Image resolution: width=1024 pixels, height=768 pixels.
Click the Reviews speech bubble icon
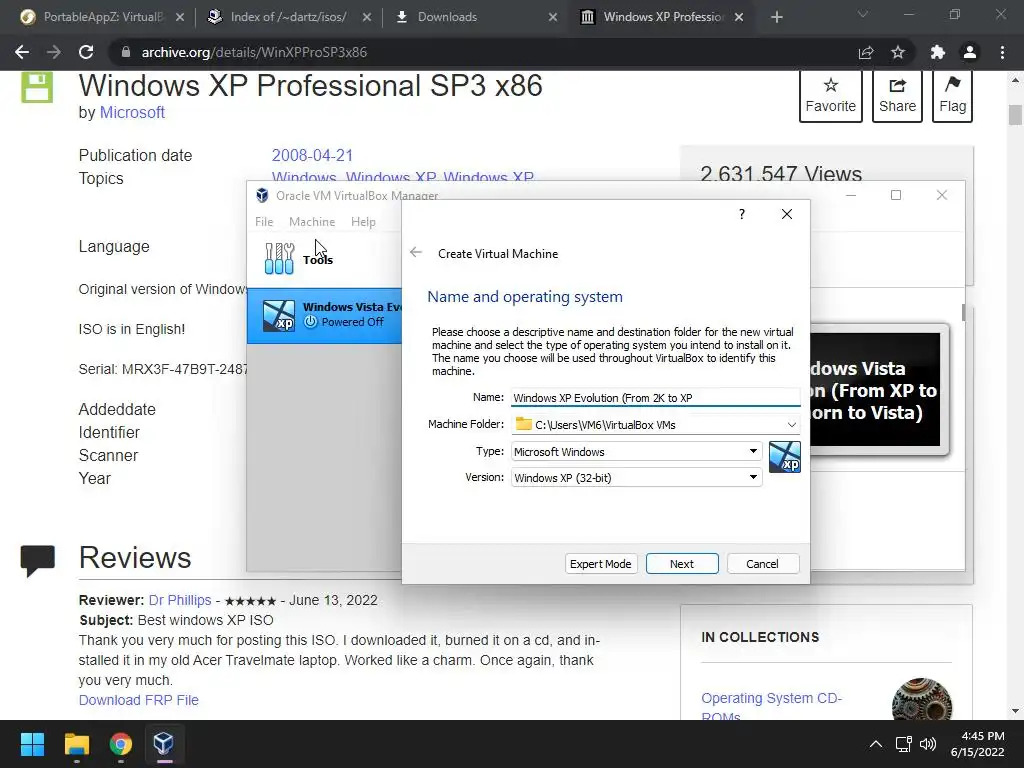[37, 560]
